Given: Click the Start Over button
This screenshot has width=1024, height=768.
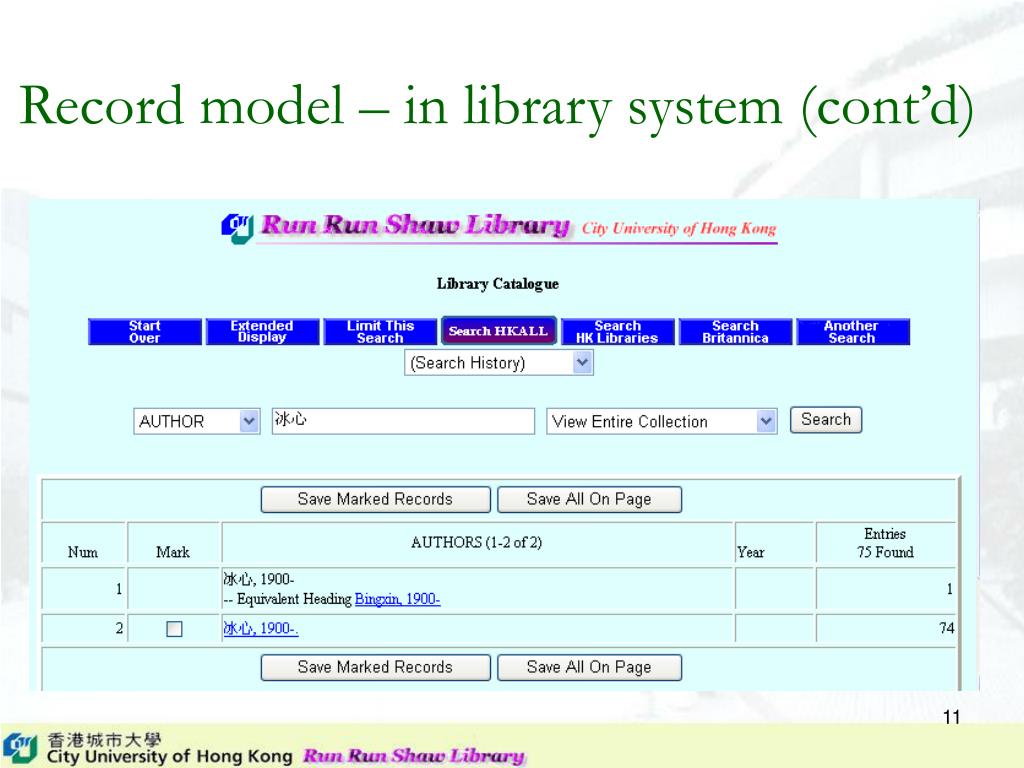Looking at the screenshot, I should click(x=145, y=332).
